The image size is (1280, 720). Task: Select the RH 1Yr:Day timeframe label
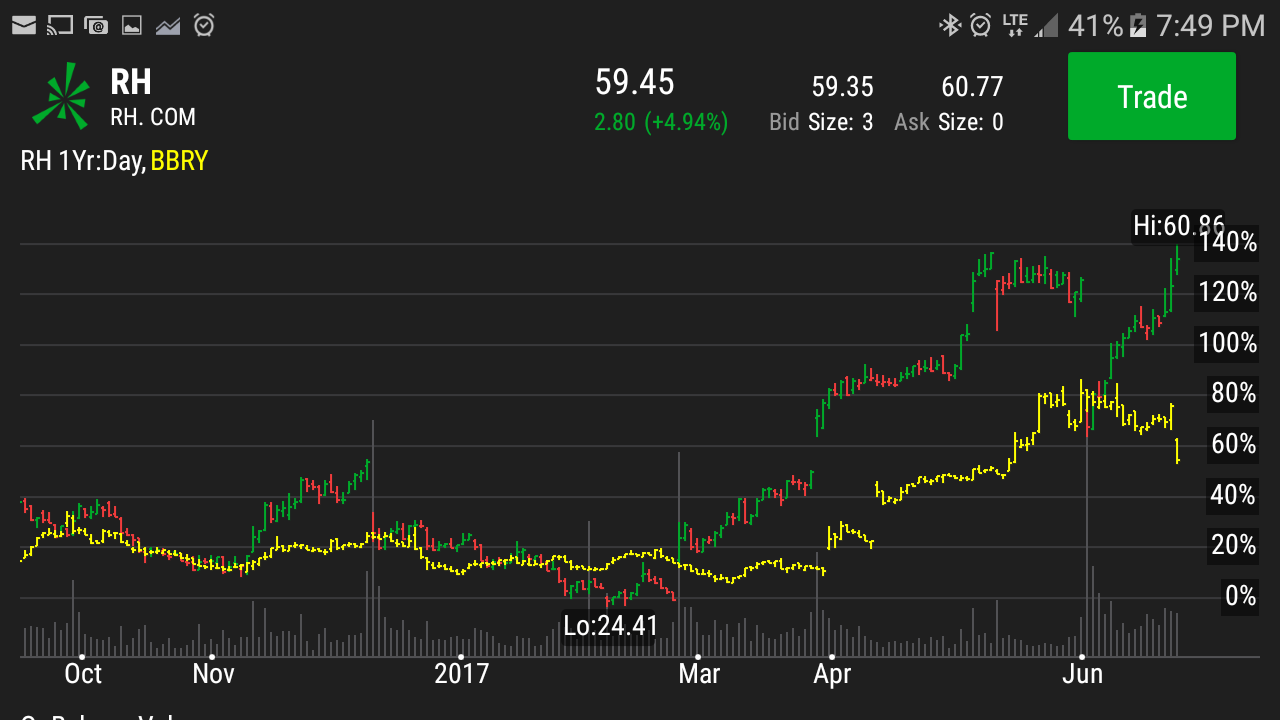coord(83,161)
